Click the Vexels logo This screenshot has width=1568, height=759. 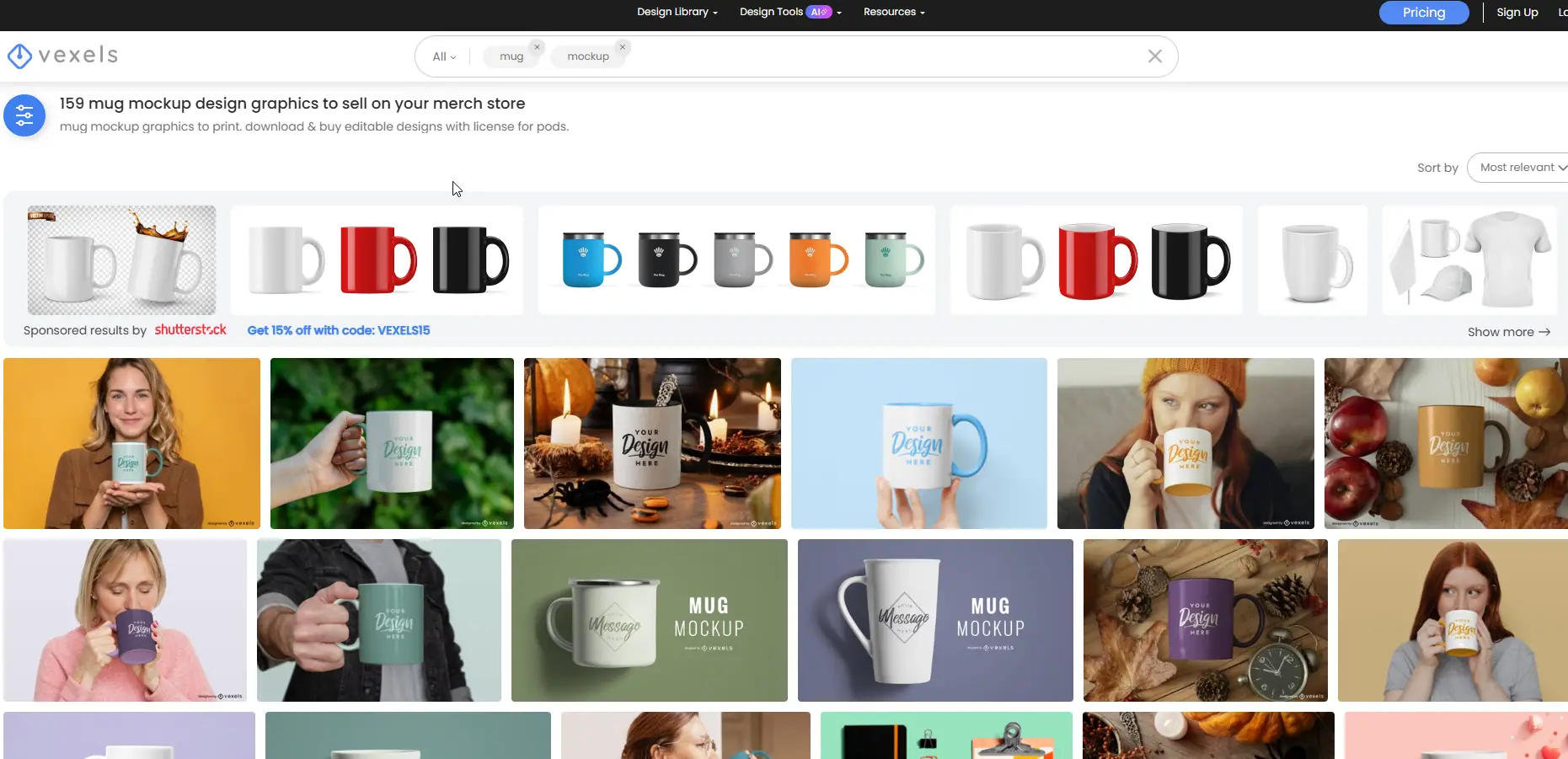(x=63, y=56)
